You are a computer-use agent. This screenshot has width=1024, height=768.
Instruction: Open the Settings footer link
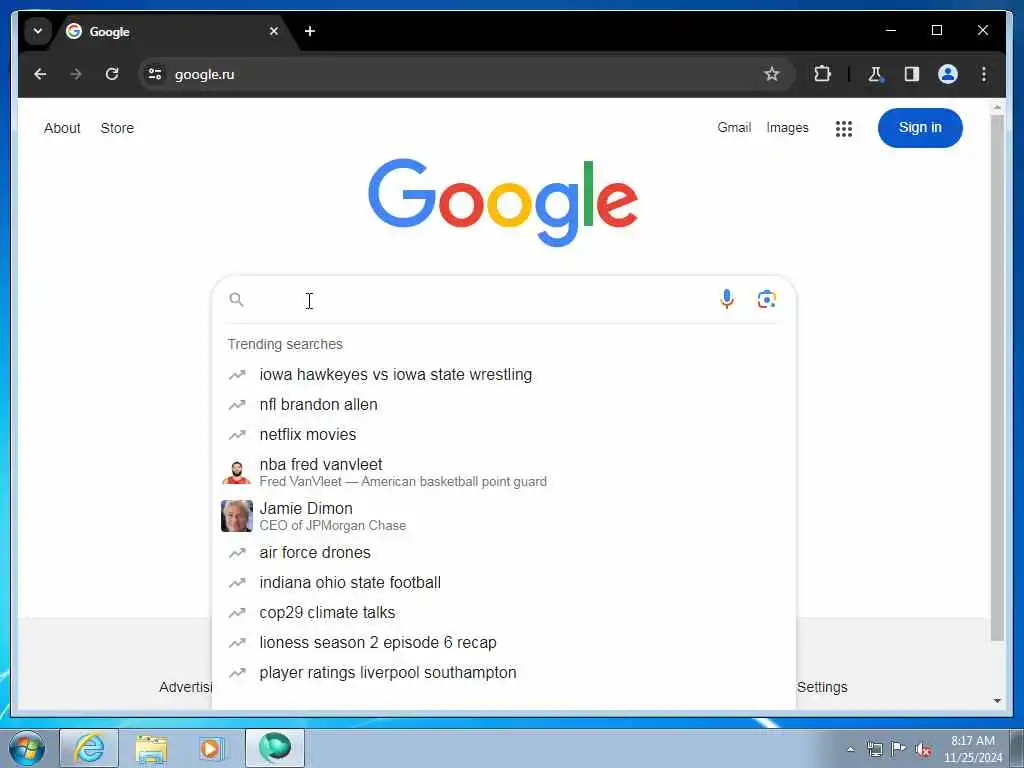pos(822,687)
